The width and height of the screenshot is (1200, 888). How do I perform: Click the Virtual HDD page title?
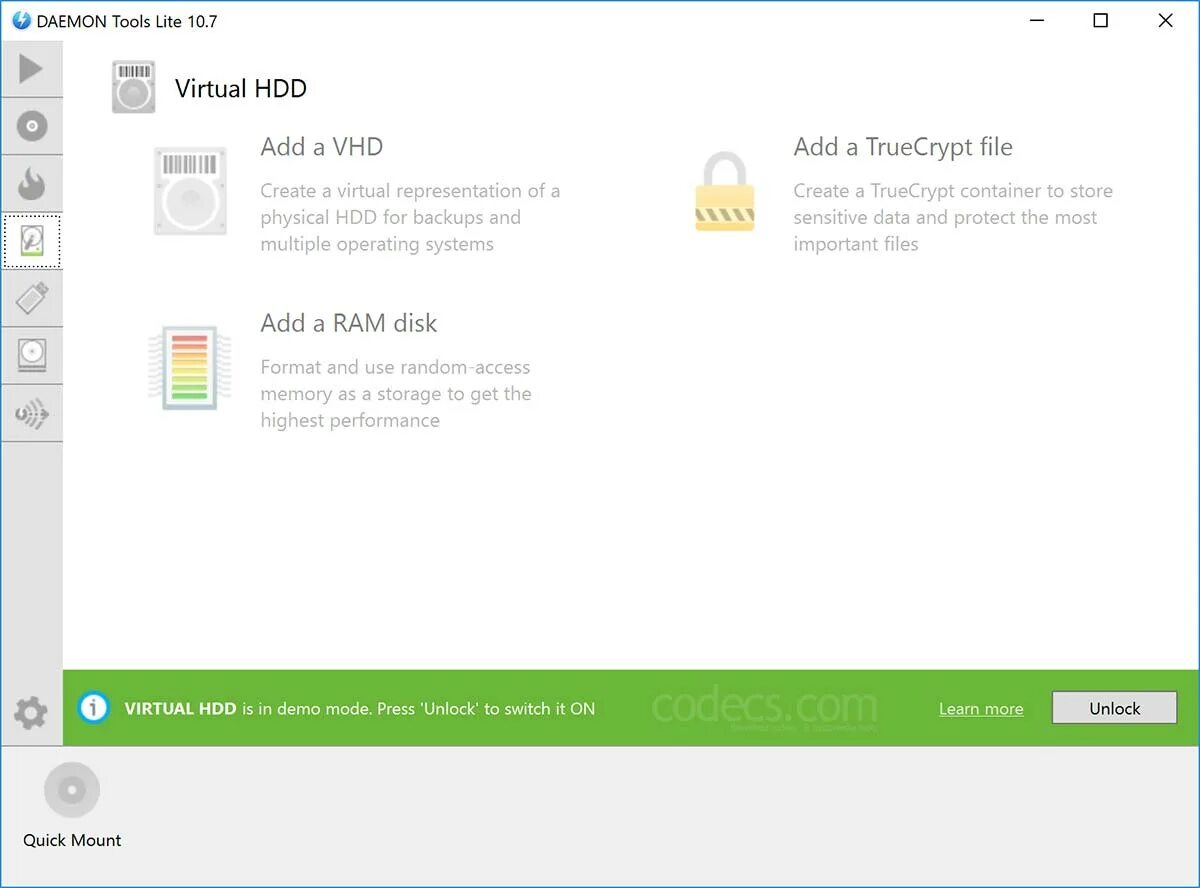(241, 88)
